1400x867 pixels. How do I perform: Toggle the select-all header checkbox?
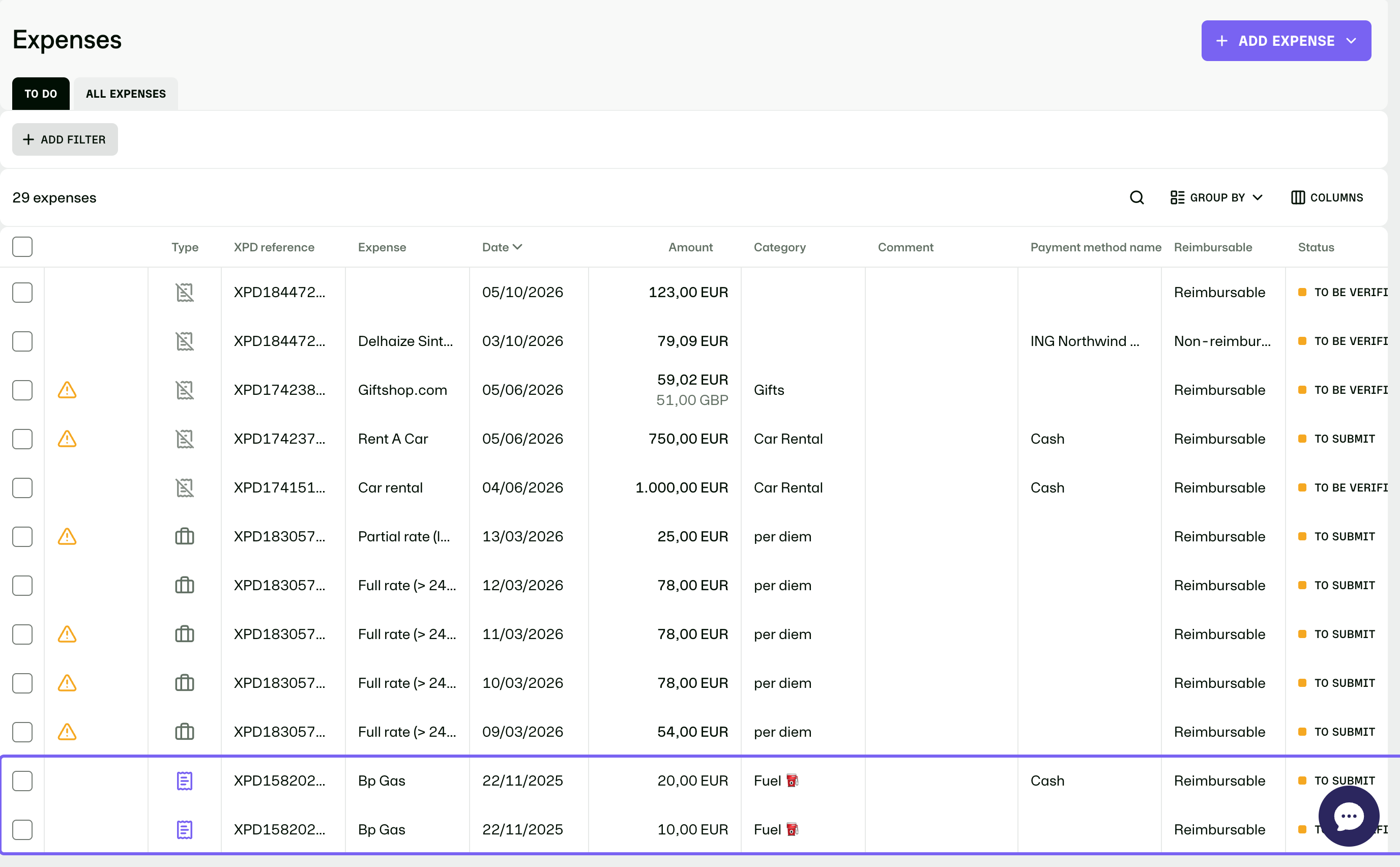[x=22, y=247]
